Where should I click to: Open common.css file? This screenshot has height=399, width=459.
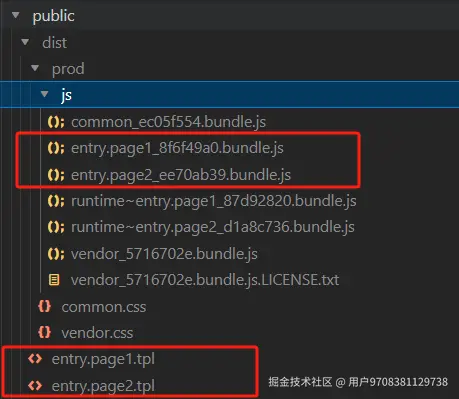click(x=104, y=307)
